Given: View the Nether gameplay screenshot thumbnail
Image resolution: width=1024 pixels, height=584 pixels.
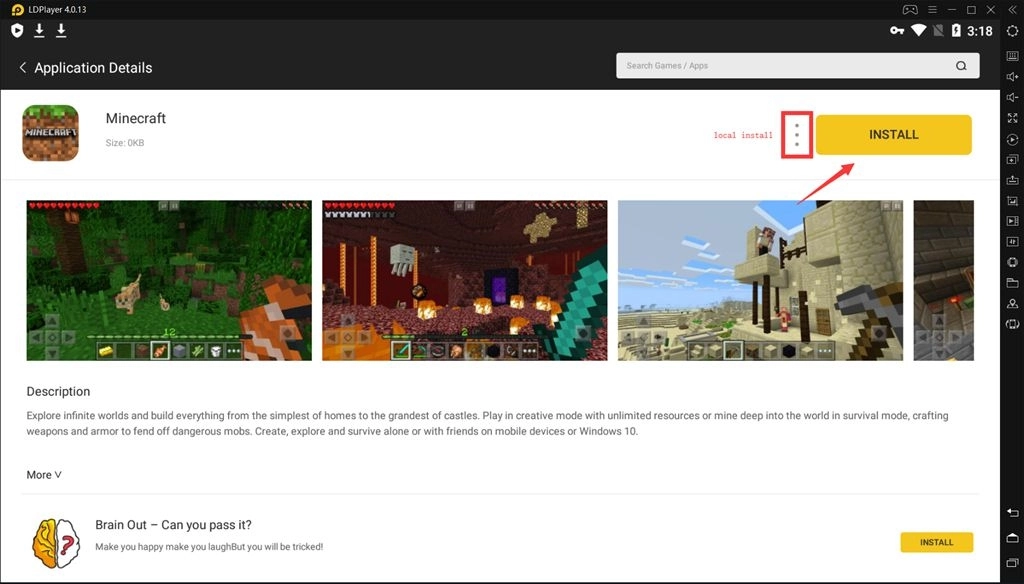Looking at the screenshot, I should coord(464,280).
